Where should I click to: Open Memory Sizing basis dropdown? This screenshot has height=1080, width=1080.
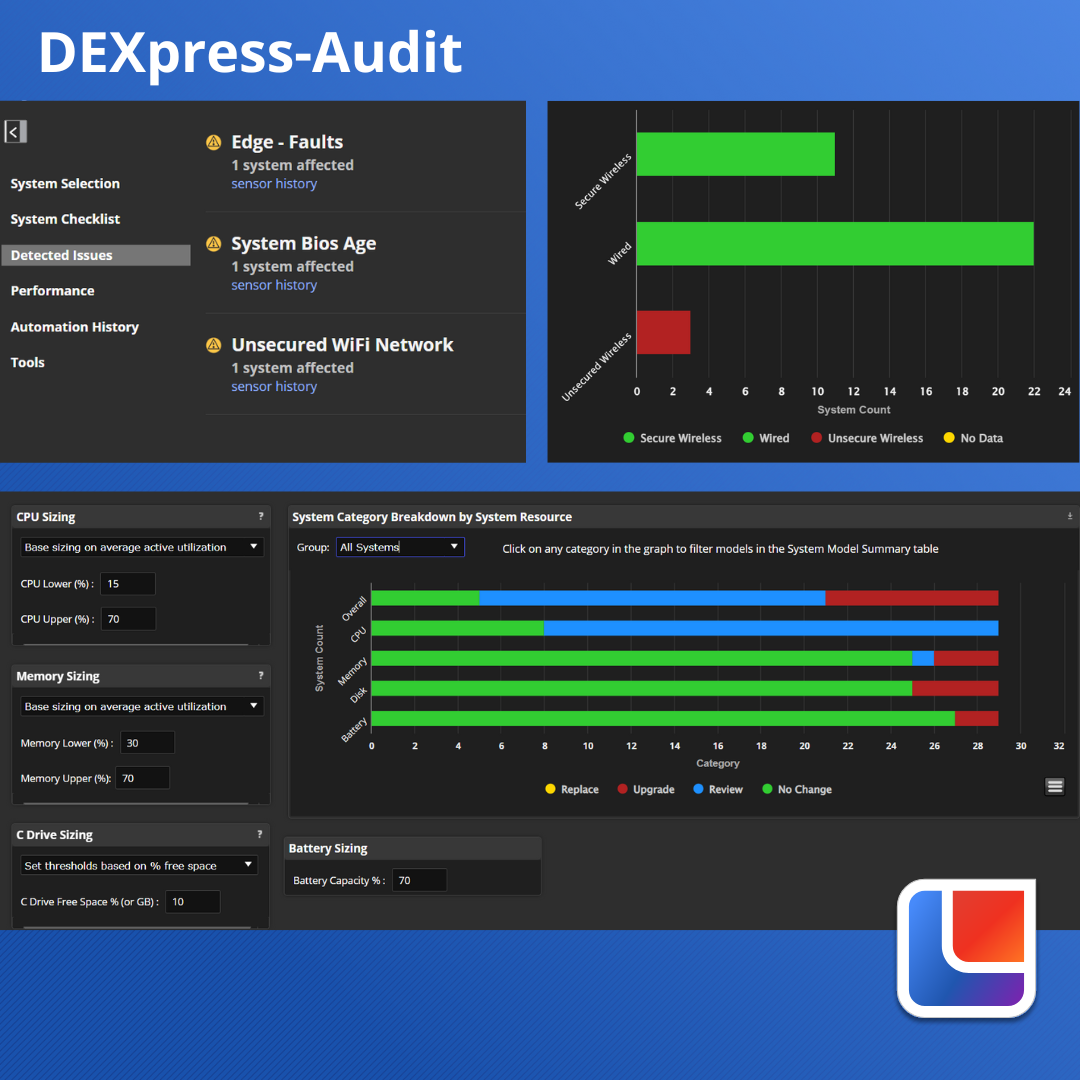click(x=142, y=706)
